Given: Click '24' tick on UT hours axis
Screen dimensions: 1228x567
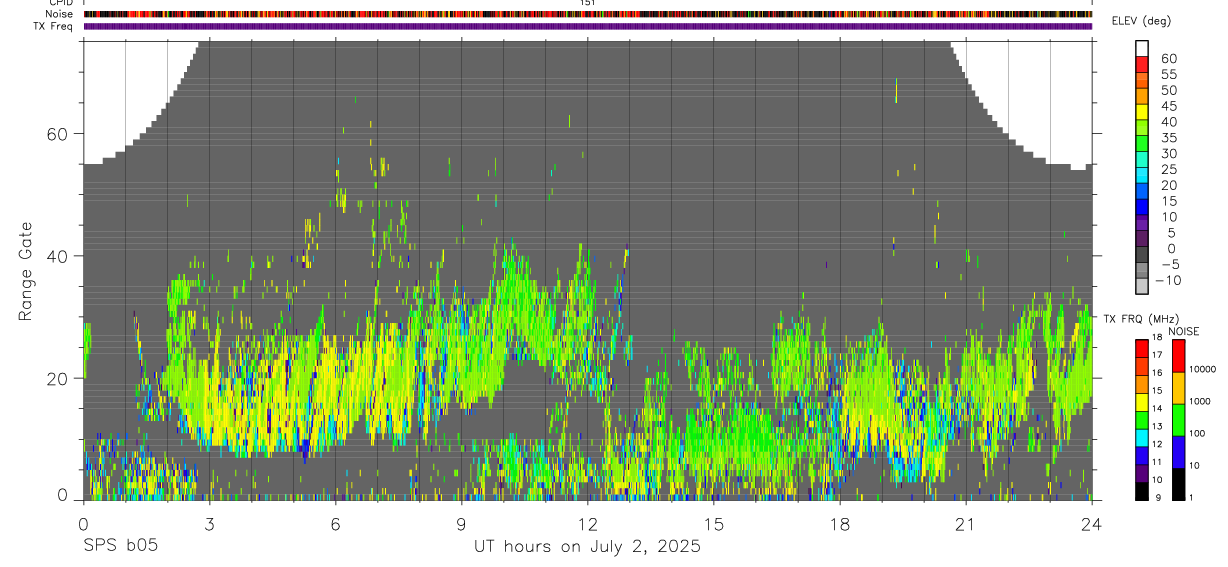Looking at the screenshot, I should 1092,523.
